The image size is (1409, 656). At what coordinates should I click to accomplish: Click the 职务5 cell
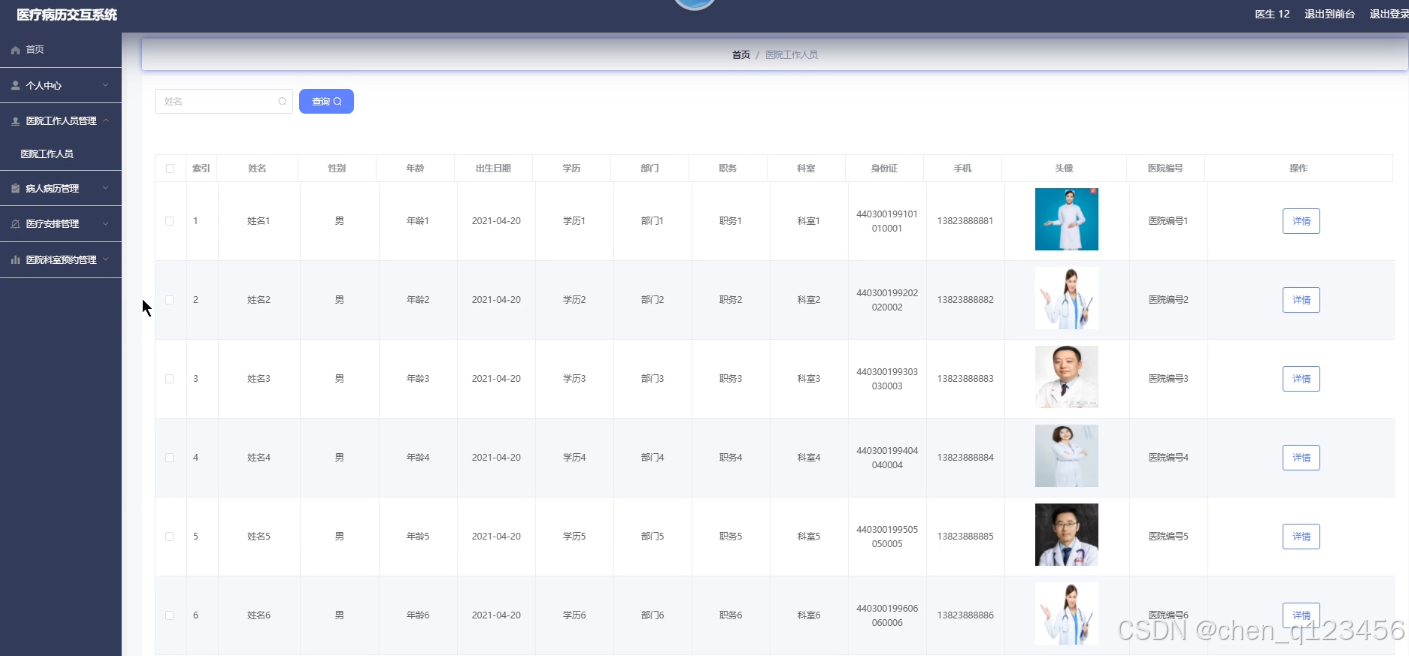tap(730, 537)
